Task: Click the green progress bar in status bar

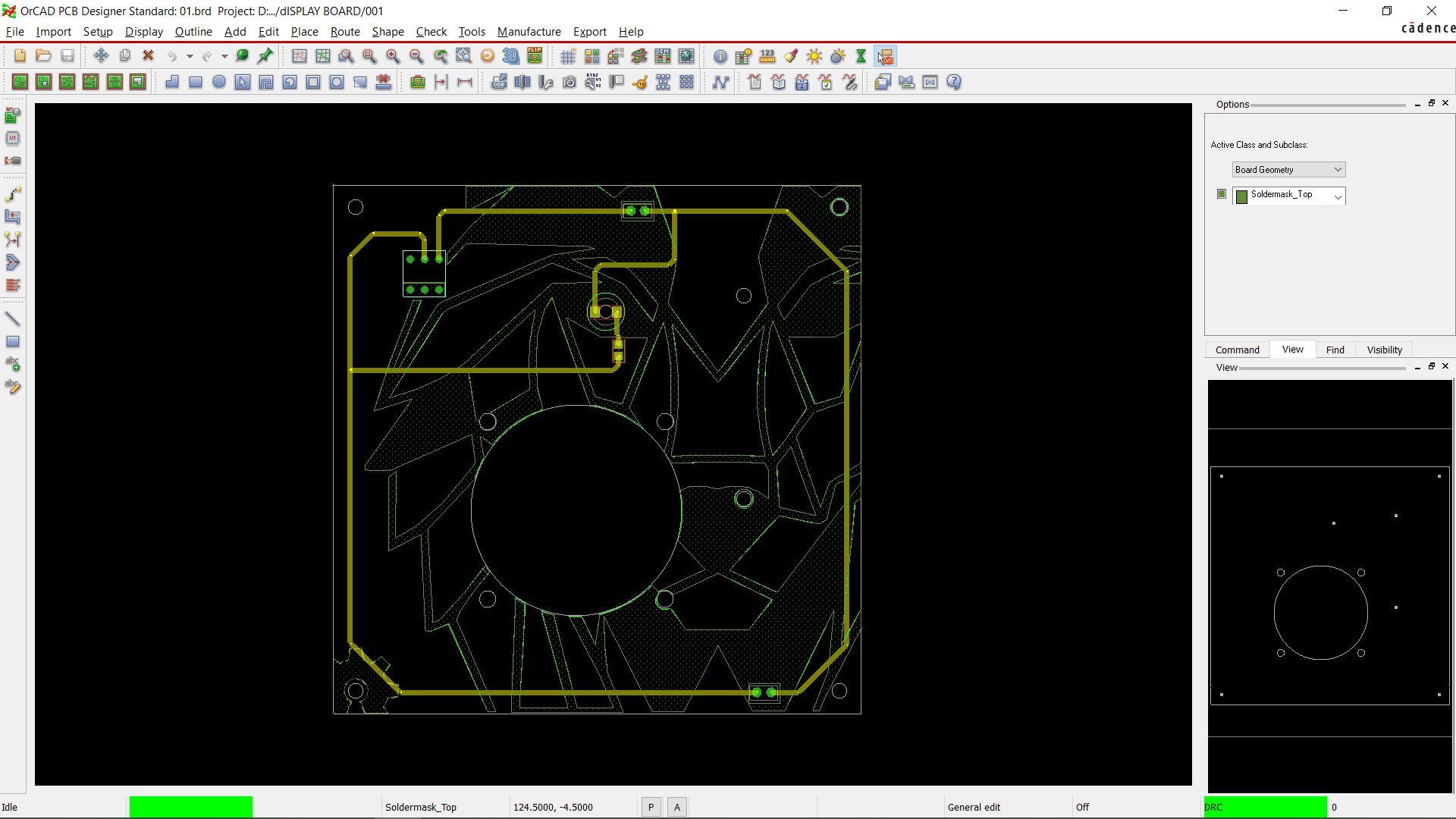Action: [191, 807]
